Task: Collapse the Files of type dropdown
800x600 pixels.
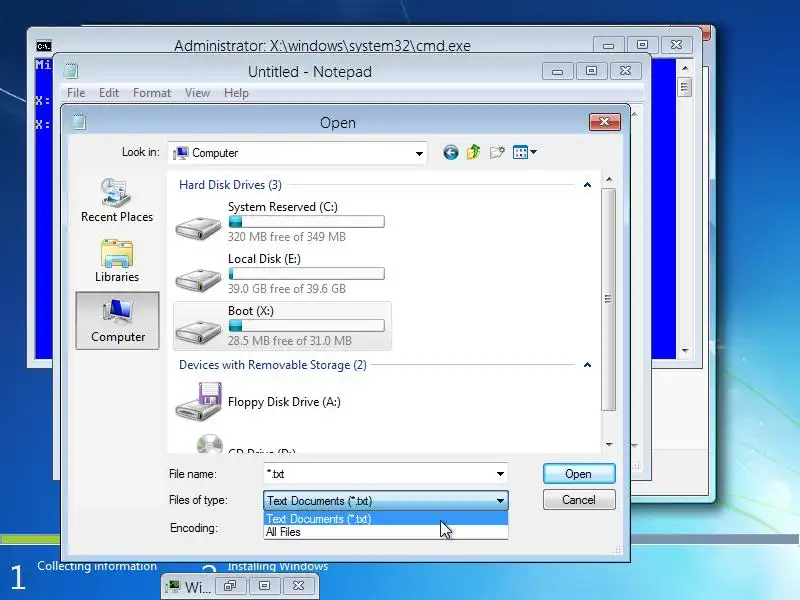Action: tap(500, 501)
